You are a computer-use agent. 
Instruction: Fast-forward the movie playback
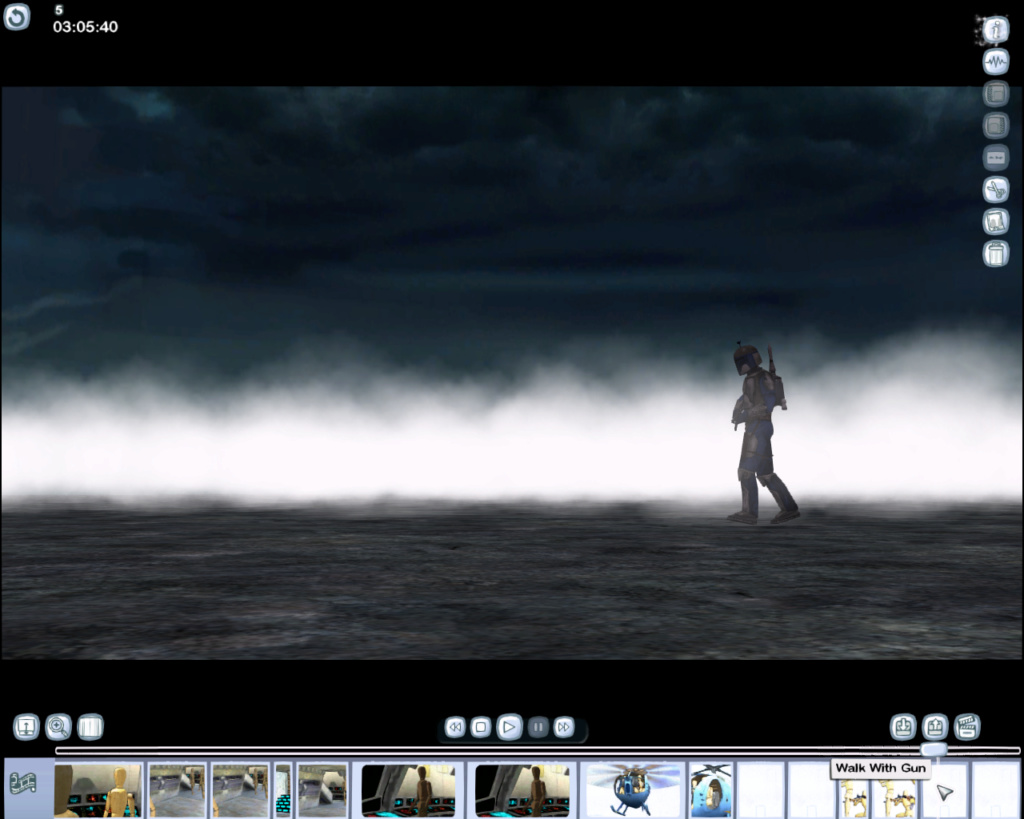click(x=564, y=727)
